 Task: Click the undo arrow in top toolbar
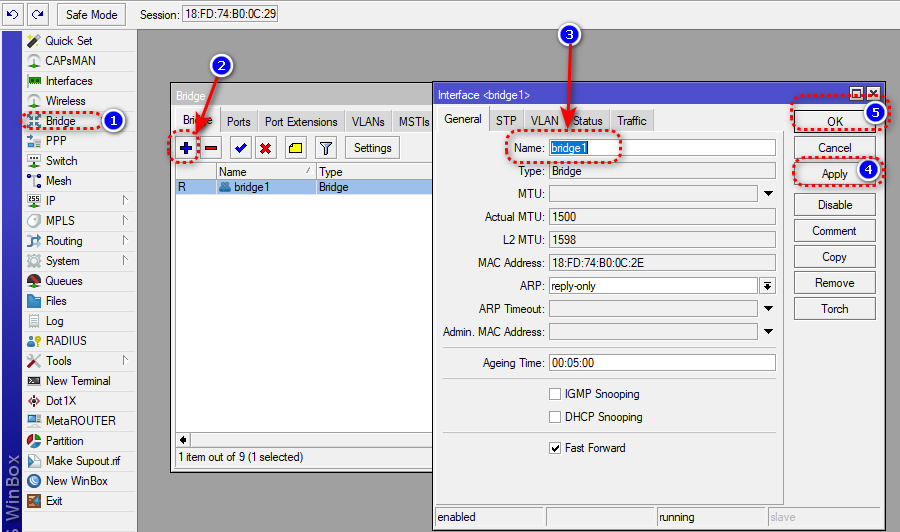13,14
